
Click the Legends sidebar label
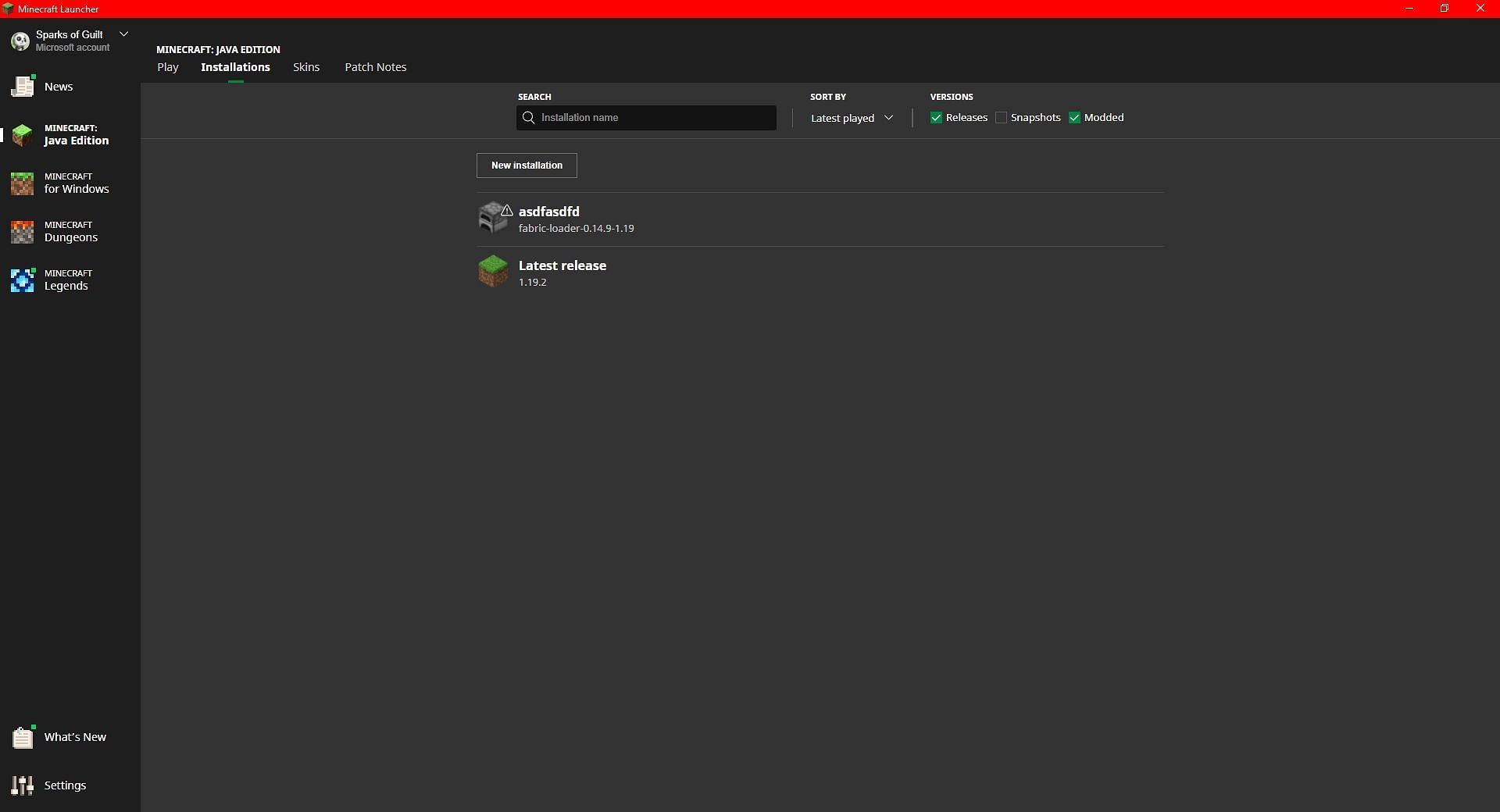point(66,286)
